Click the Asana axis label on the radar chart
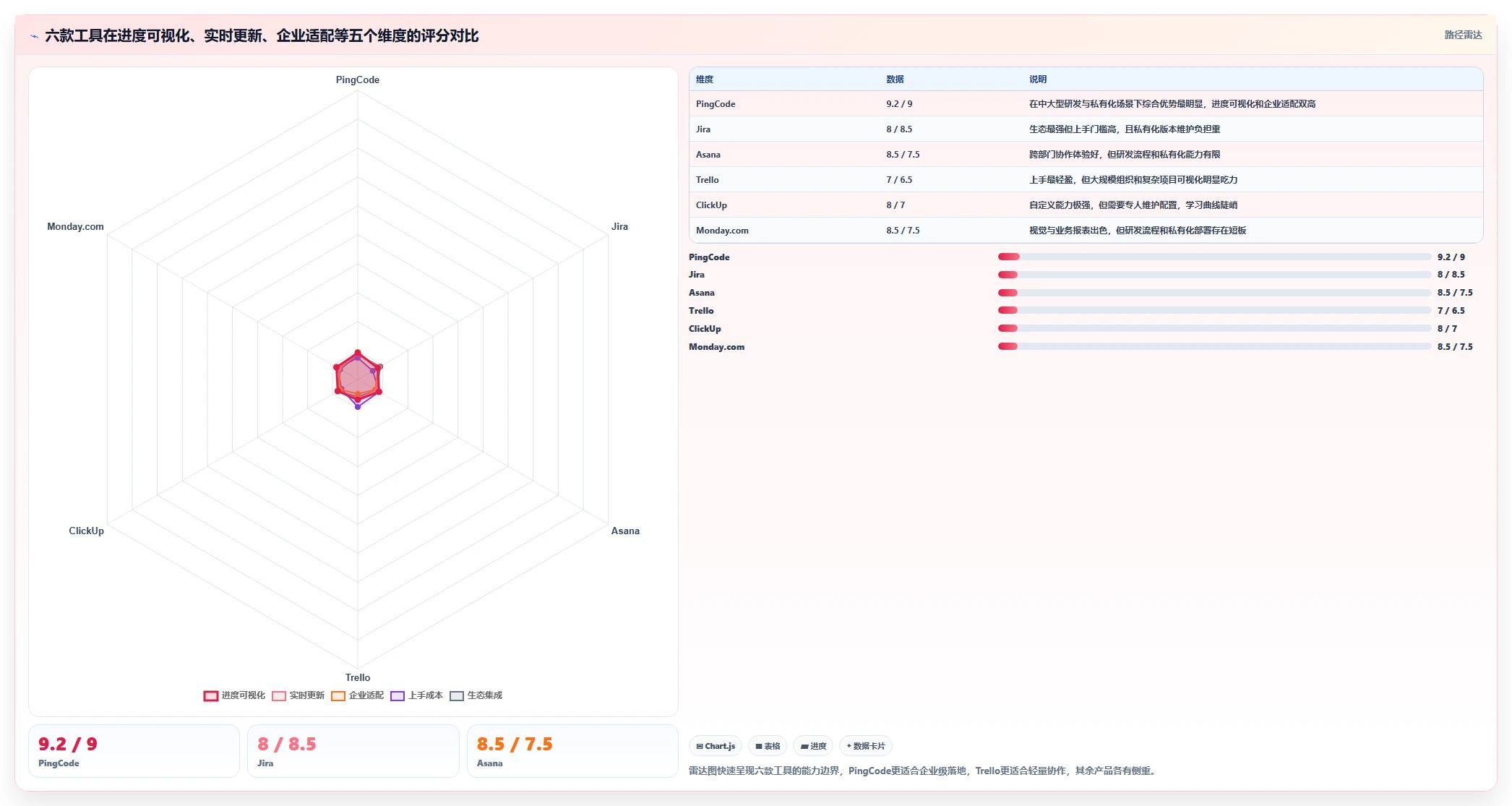Viewport: 1512px width, 806px height. point(625,531)
